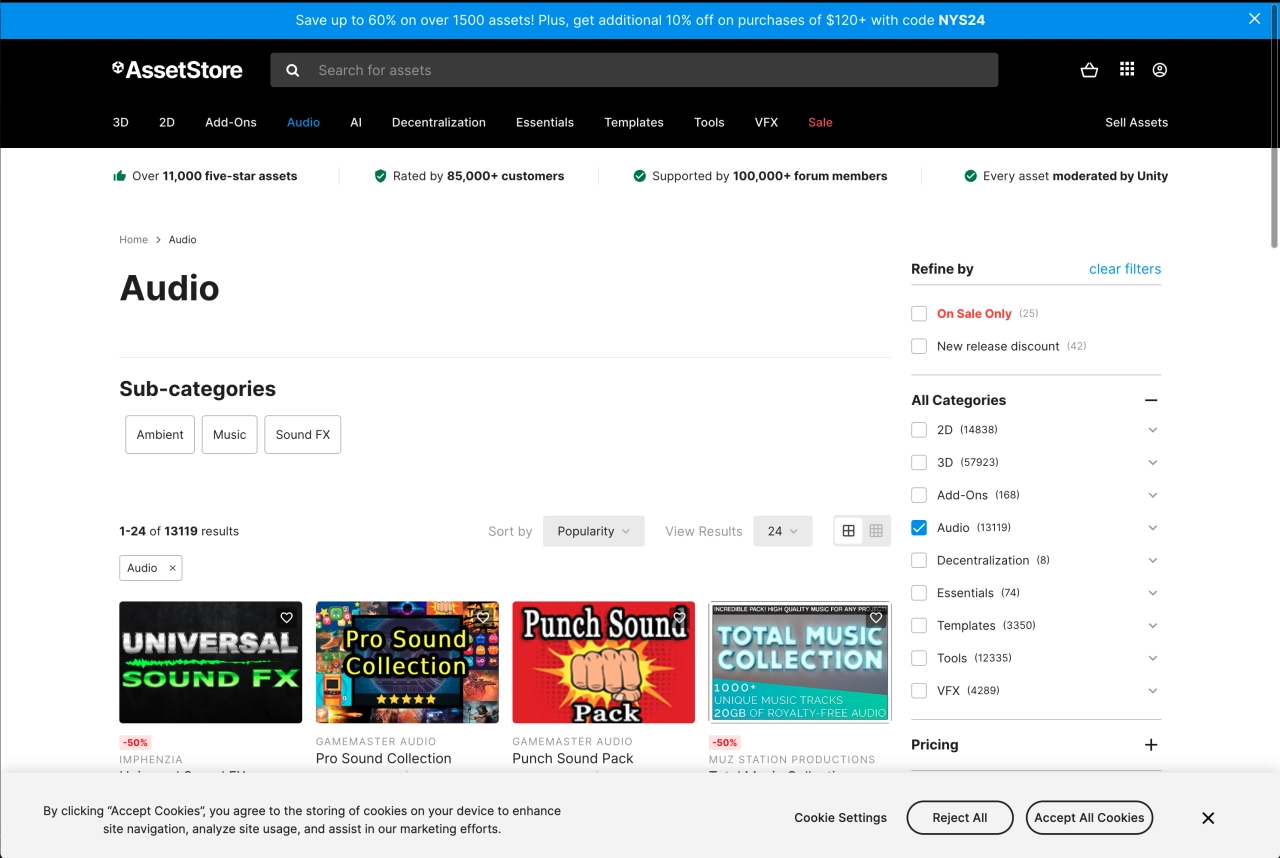This screenshot has width=1280, height=858.
Task: Click the AssetStore logo
Action: 177,70
